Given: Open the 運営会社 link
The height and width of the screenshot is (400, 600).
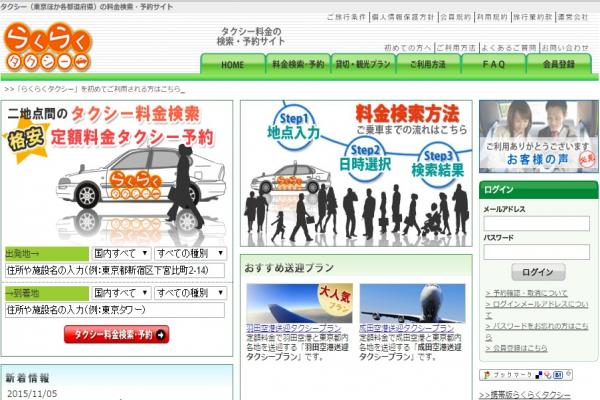Looking at the screenshot, I should (x=573, y=17).
